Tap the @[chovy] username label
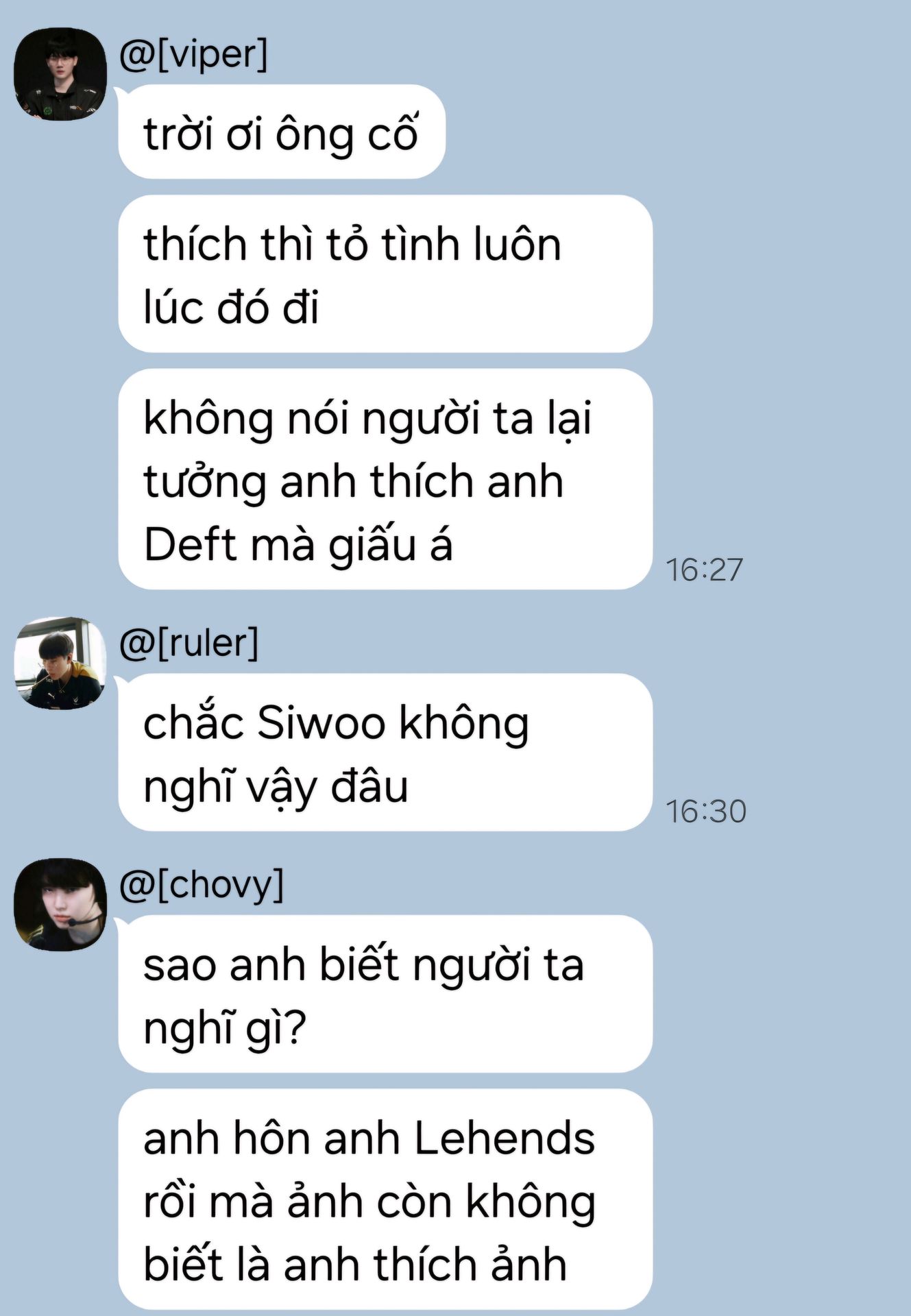 pyautogui.click(x=202, y=884)
